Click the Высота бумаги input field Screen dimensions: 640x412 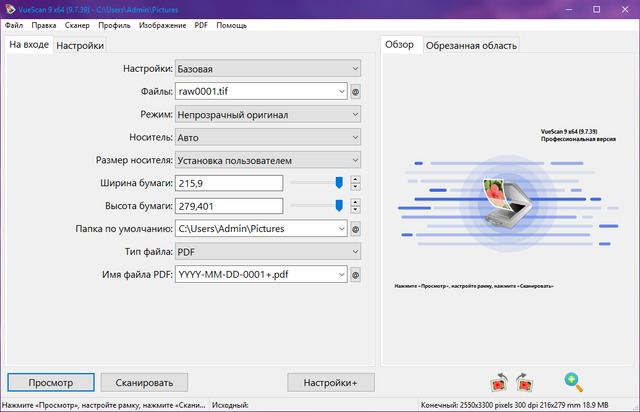click(229, 206)
